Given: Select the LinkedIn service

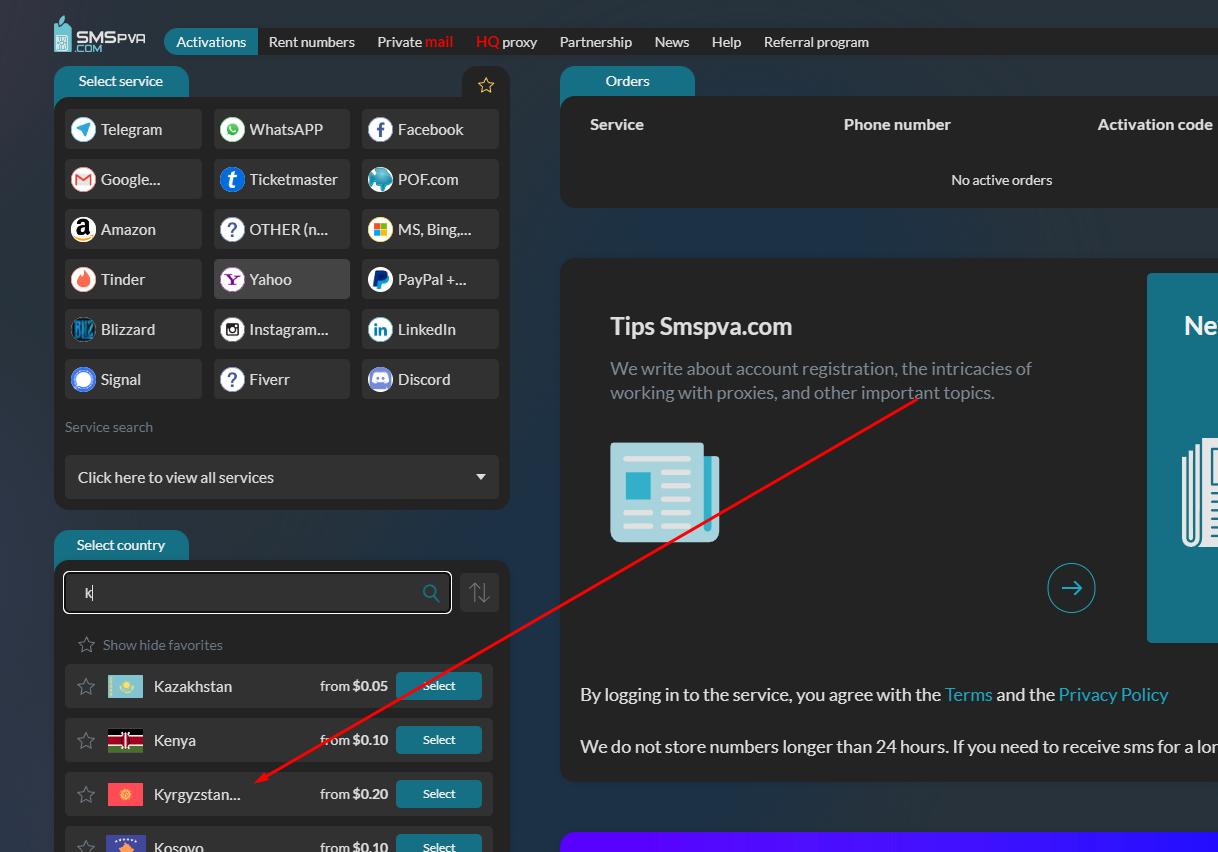Looking at the screenshot, I should [430, 329].
